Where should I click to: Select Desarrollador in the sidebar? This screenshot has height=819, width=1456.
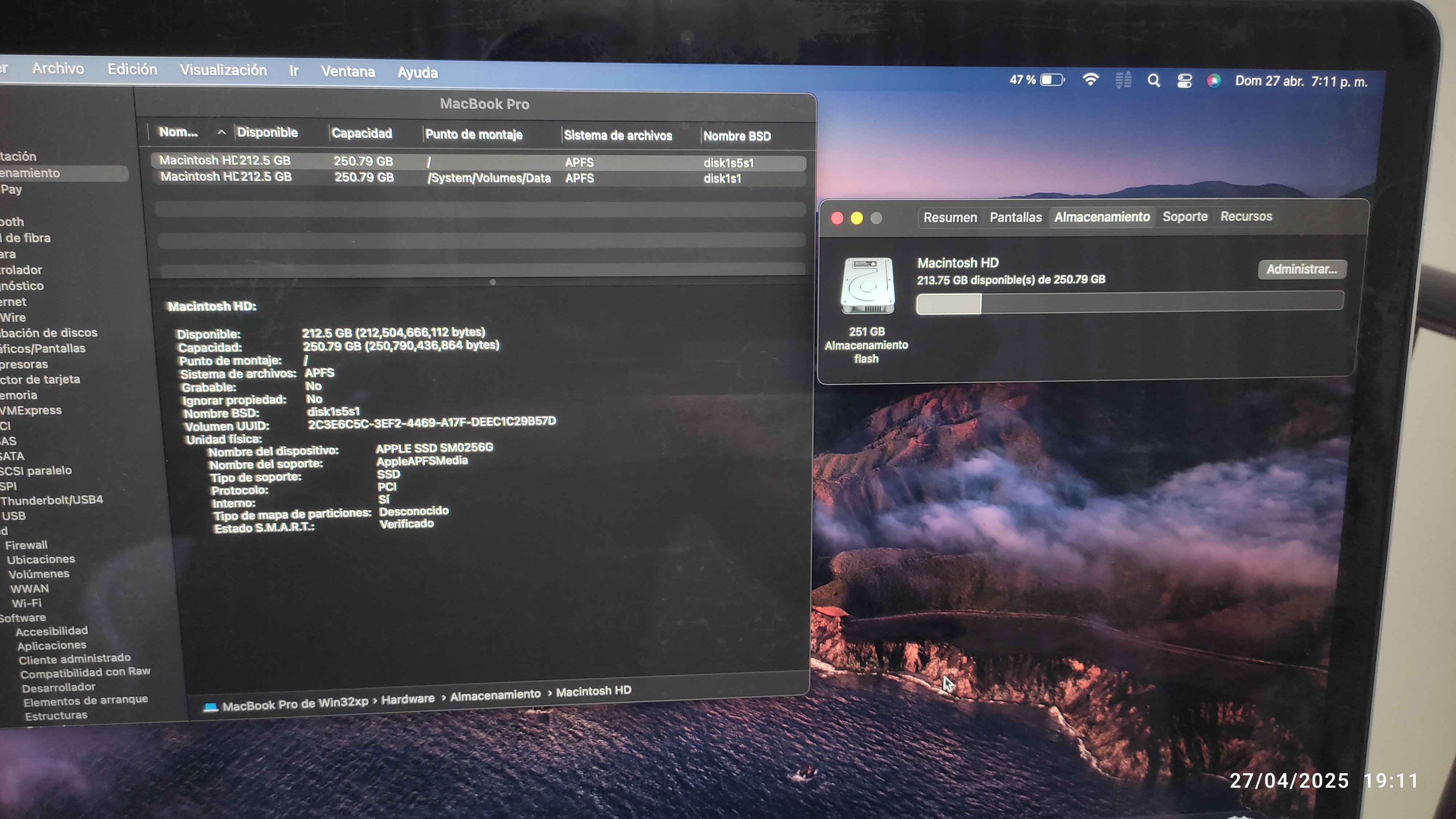pyautogui.click(x=59, y=687)
